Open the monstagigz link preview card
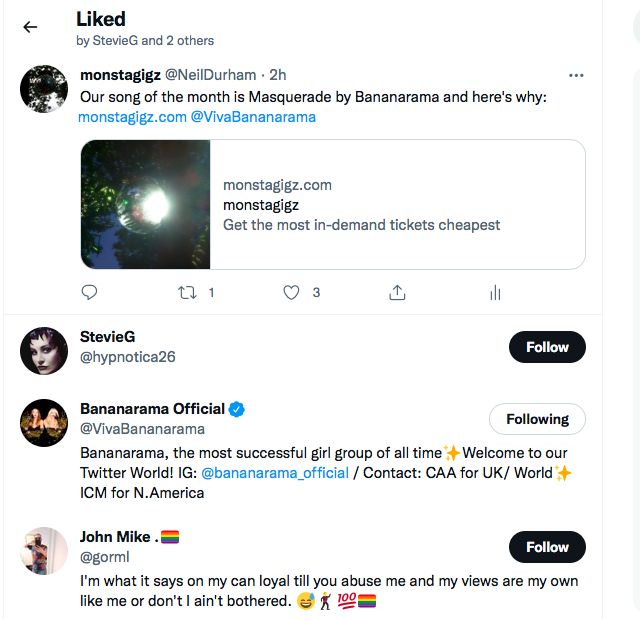Image resolution: width=640 pixels, height=619 pixels. click(332, 205)
